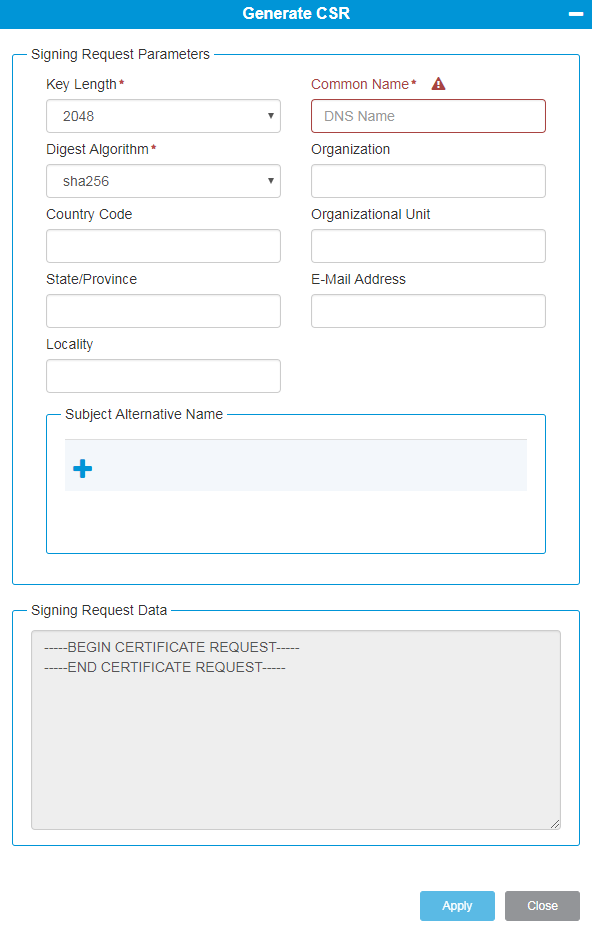The width and height of the screenshot is (592, 932).
Task: Click the Common Name label
Action: [x=360, y=84]
